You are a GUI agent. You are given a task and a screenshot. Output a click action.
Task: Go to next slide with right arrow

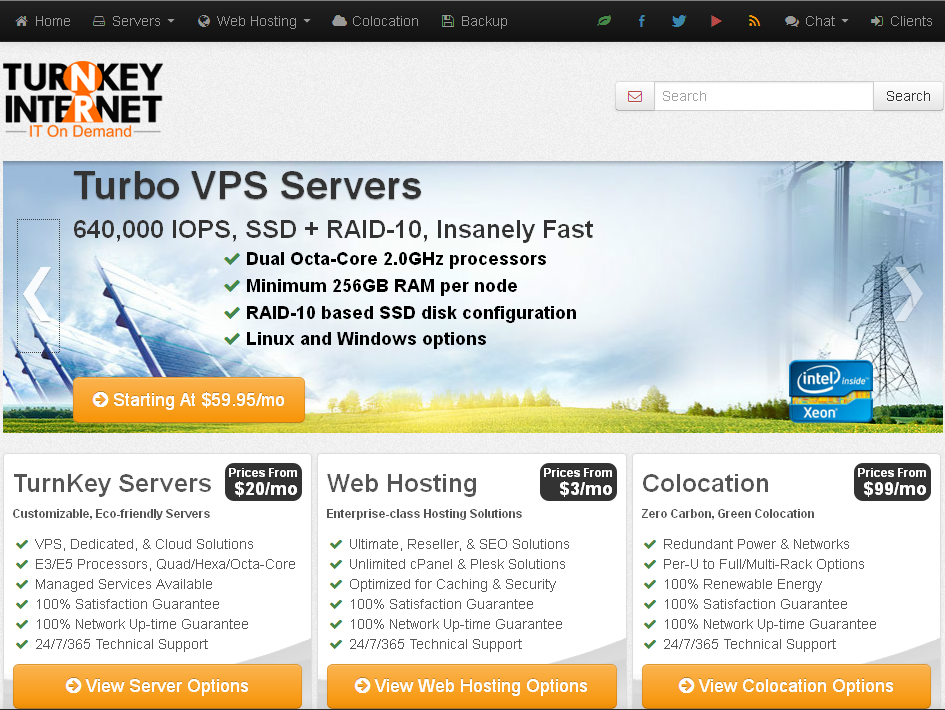pos(907,294)
